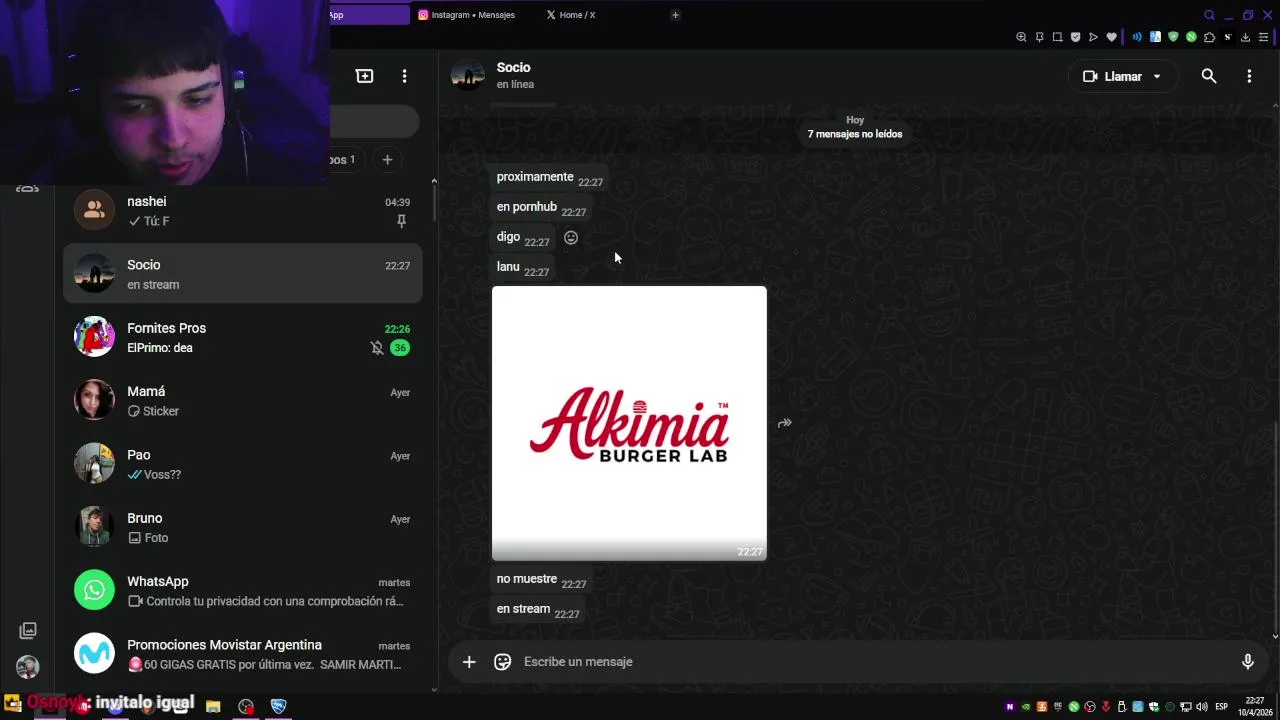Open the chat list three-dot menu

[404, 76]
